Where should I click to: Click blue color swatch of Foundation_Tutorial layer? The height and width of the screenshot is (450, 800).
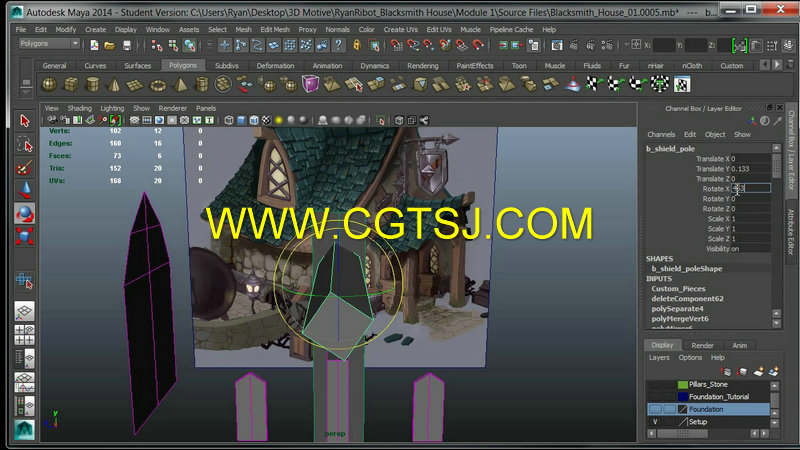pos(683,396)
